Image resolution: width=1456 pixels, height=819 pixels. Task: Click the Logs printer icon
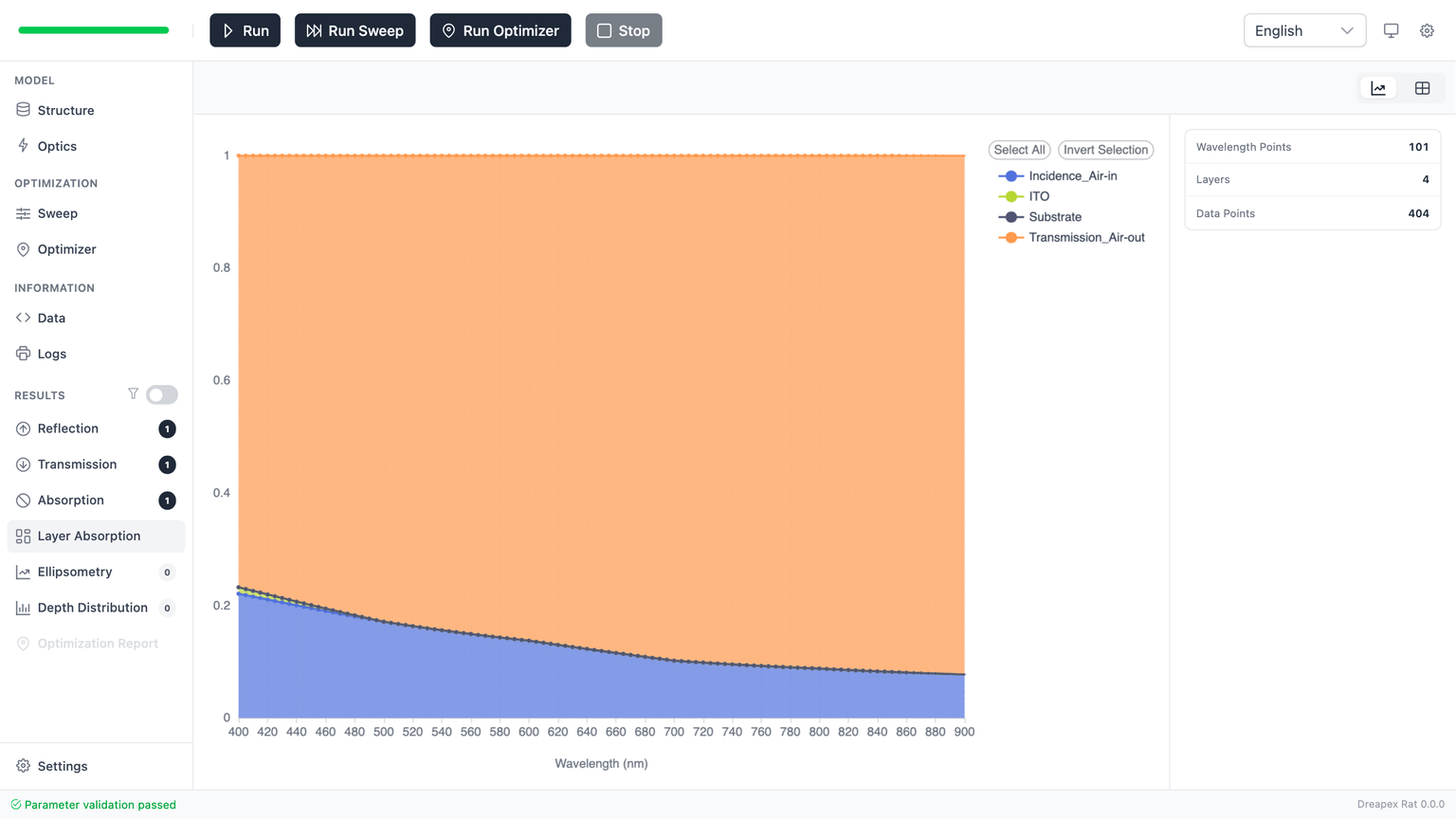23,354
